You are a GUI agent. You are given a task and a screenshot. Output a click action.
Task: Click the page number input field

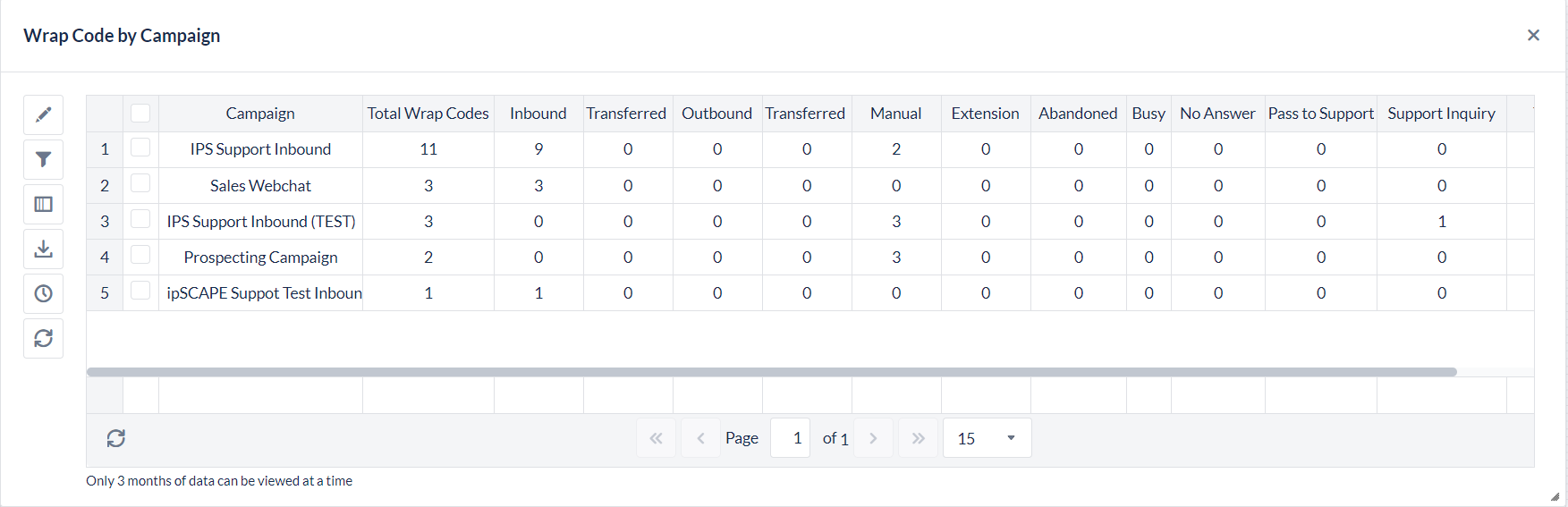(x=791, y=438)
